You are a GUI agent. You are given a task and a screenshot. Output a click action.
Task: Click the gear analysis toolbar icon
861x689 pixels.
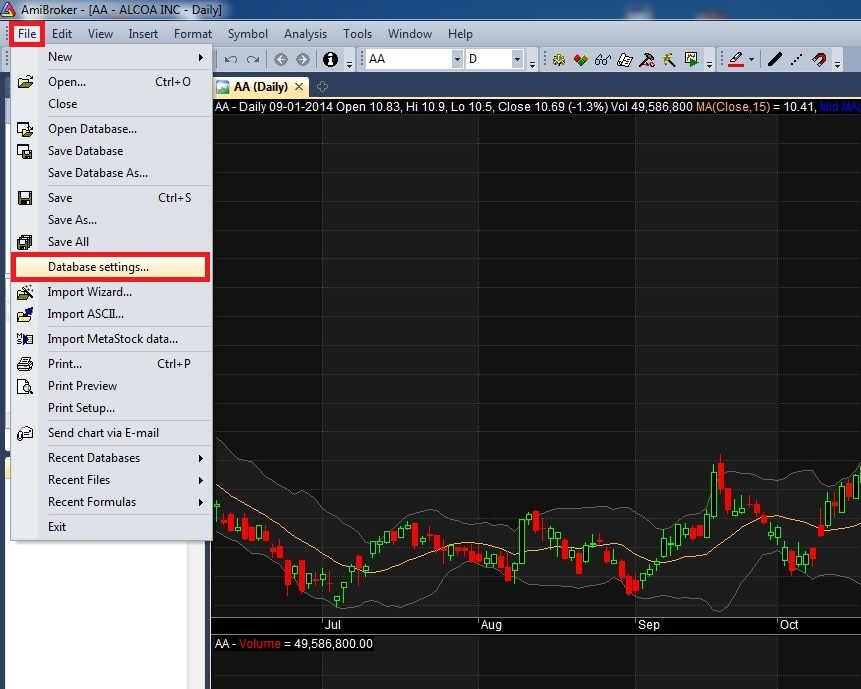(x=558, y=59)
